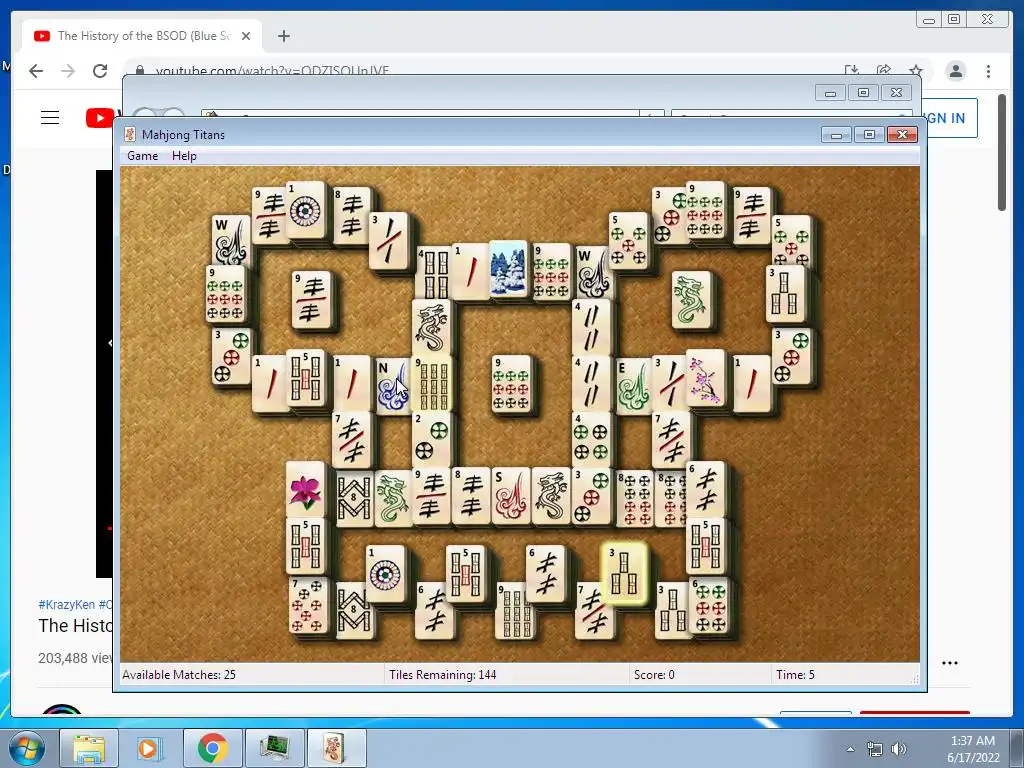Open the YouTube hamburger guide menu
The width and height of the screenshot is (1024, 768).
point(50,118)
